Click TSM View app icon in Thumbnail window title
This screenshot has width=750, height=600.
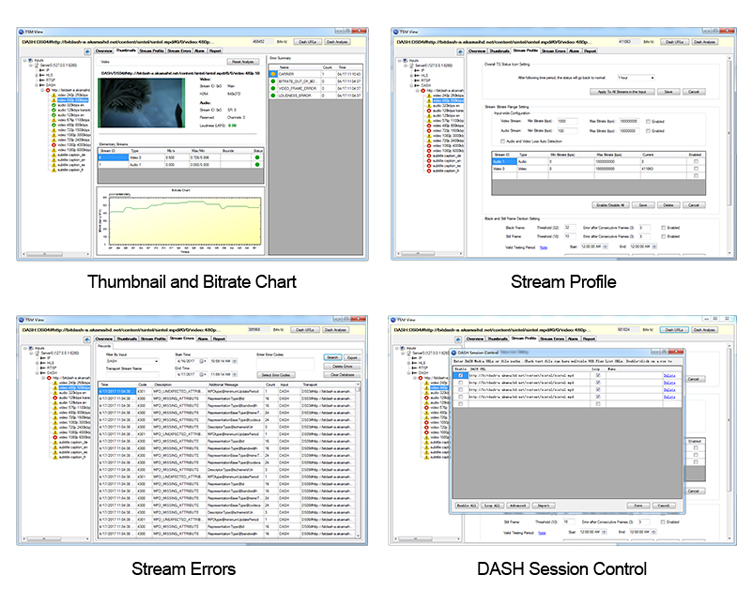pos(22,32)
